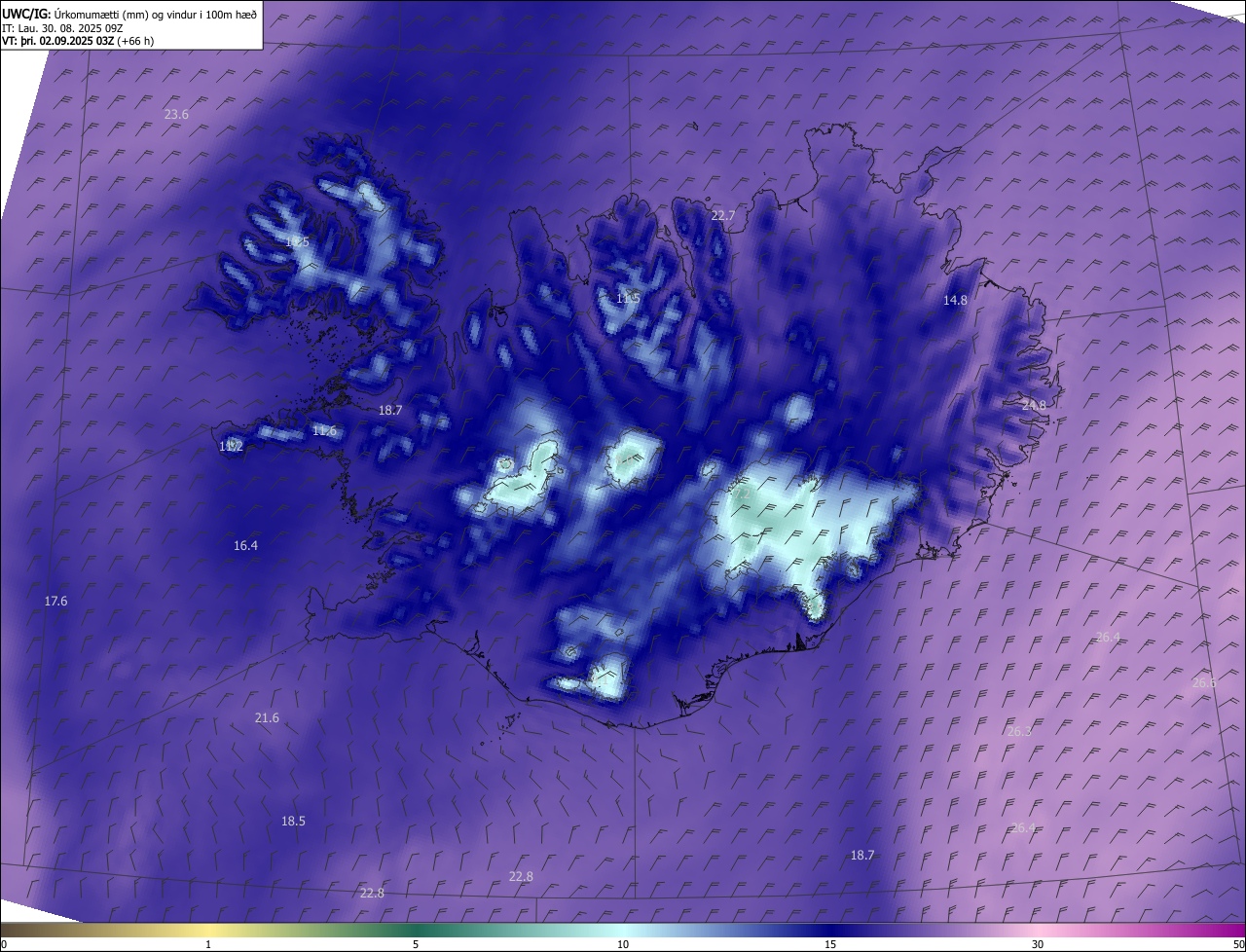Click the map title "Úrkomumætti (mm) og vindur í 100m hæð"
This screenshot has height=952, width=1246.
pyautogui.click(x=155, y=14)
